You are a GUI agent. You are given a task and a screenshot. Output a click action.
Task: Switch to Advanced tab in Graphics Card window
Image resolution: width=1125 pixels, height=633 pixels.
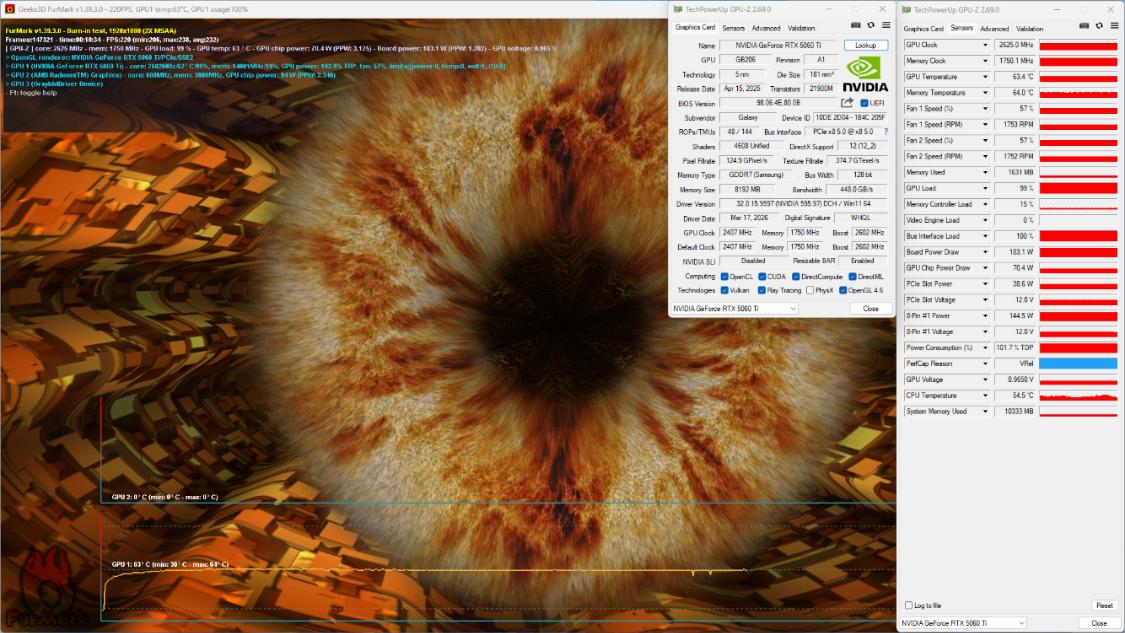(766, 28)
